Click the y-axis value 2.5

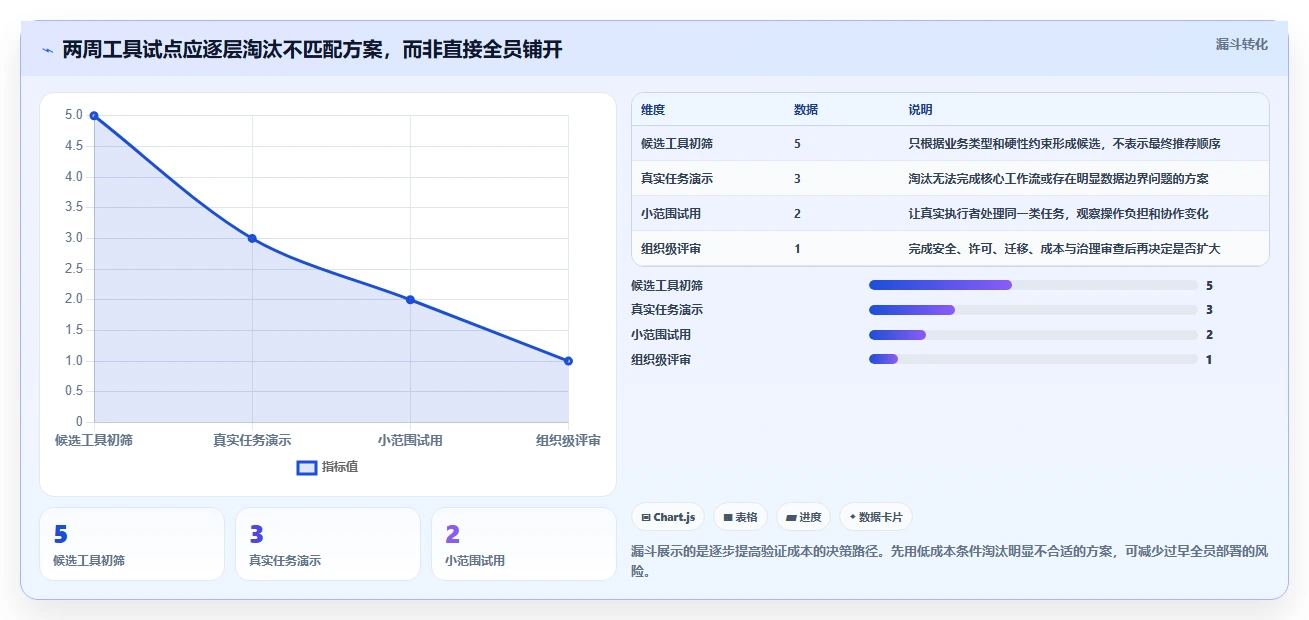pos(74,268)
